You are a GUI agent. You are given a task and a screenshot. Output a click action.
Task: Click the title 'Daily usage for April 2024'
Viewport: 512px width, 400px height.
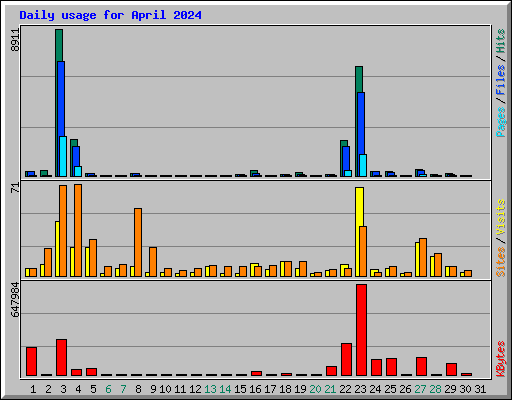pyautogui.click(x=110, y=15)
